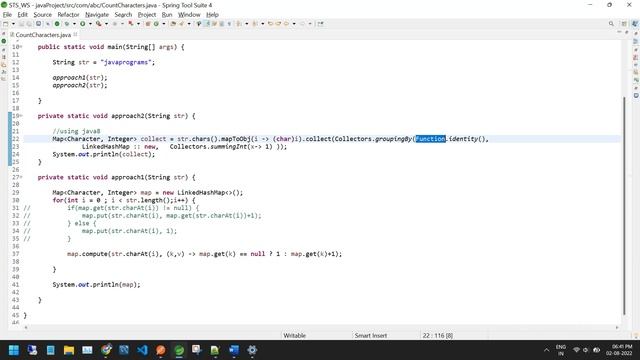Viewport: 640px width, 360px height.
Task: Open the clock showing 06:41 PM
Action: coord(619,350)
